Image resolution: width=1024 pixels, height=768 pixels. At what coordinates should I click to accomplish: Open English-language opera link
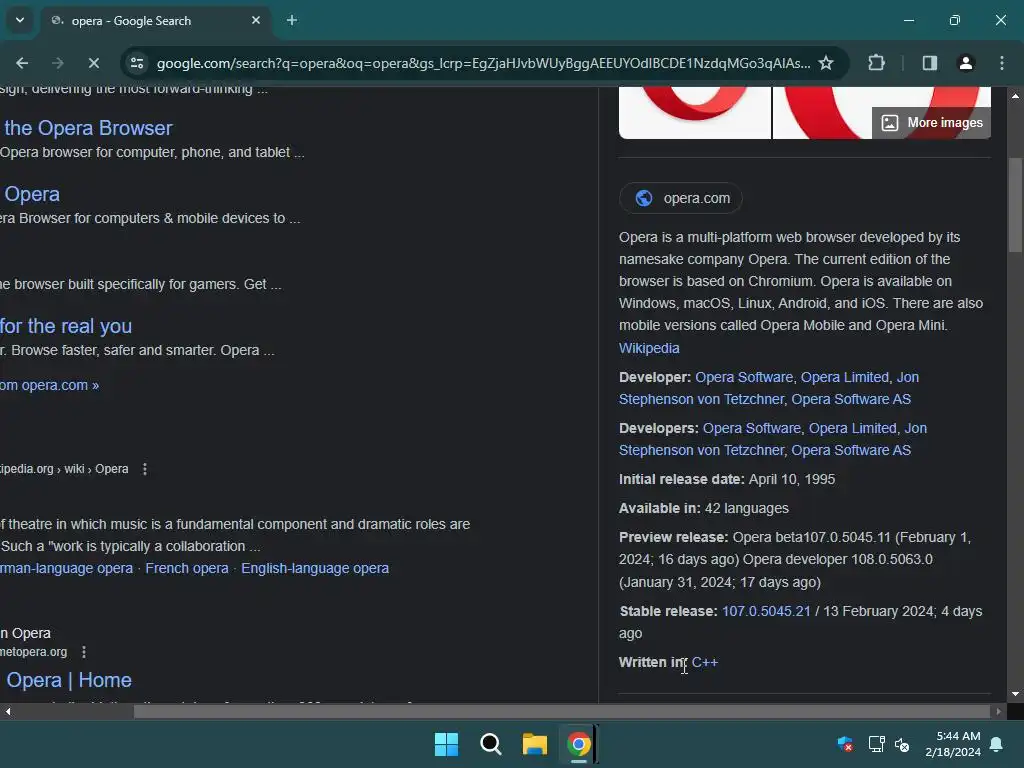(315, 568)
